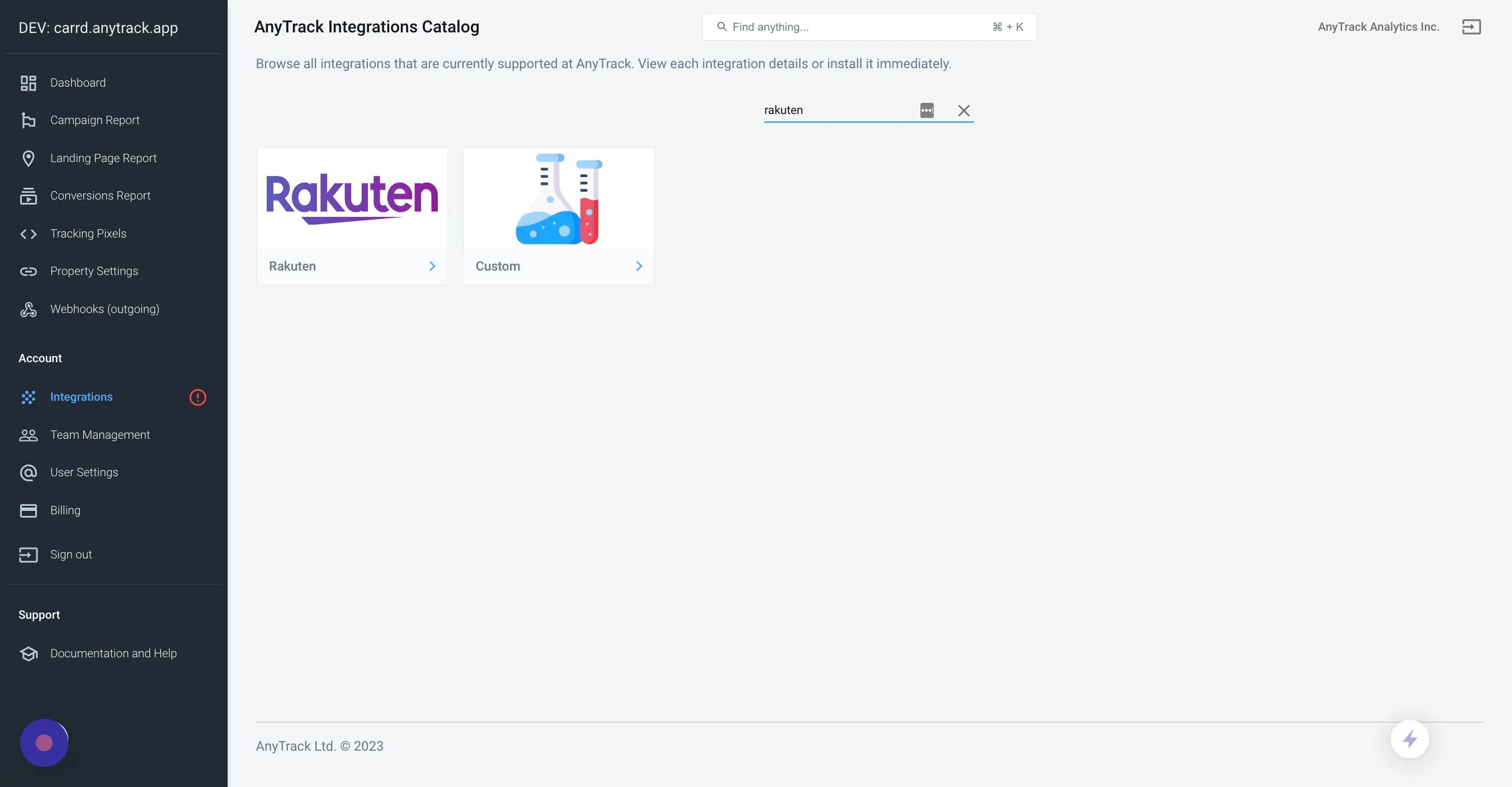Open Documentation and Help link

(114, 653)
